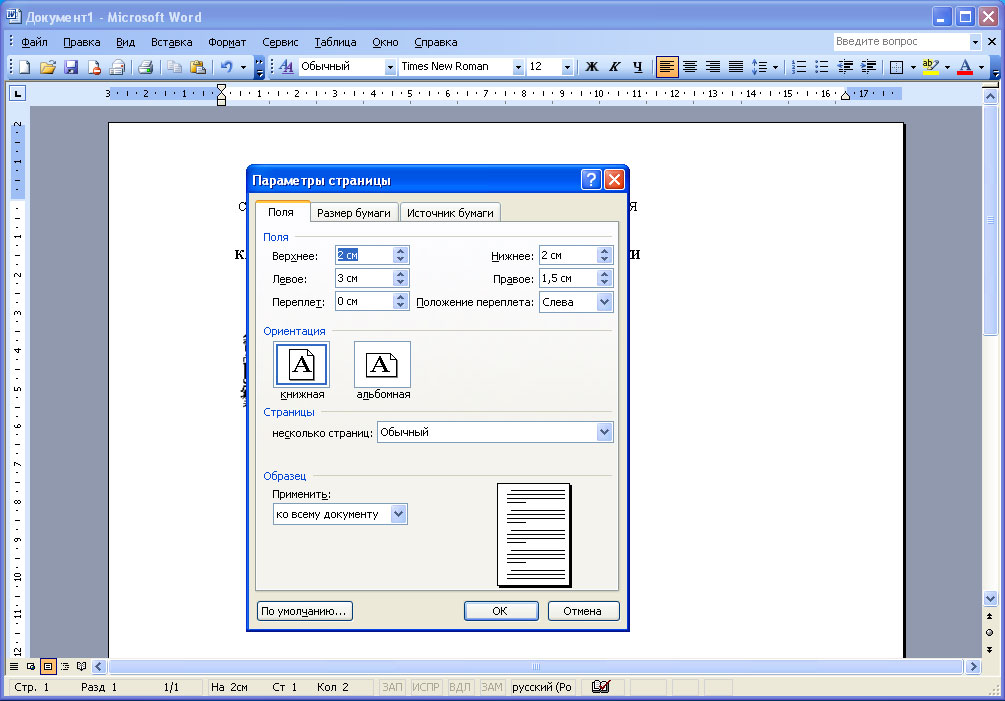Center the text alignment
The width and height of the screenshot is (1005, 701).
690,67
